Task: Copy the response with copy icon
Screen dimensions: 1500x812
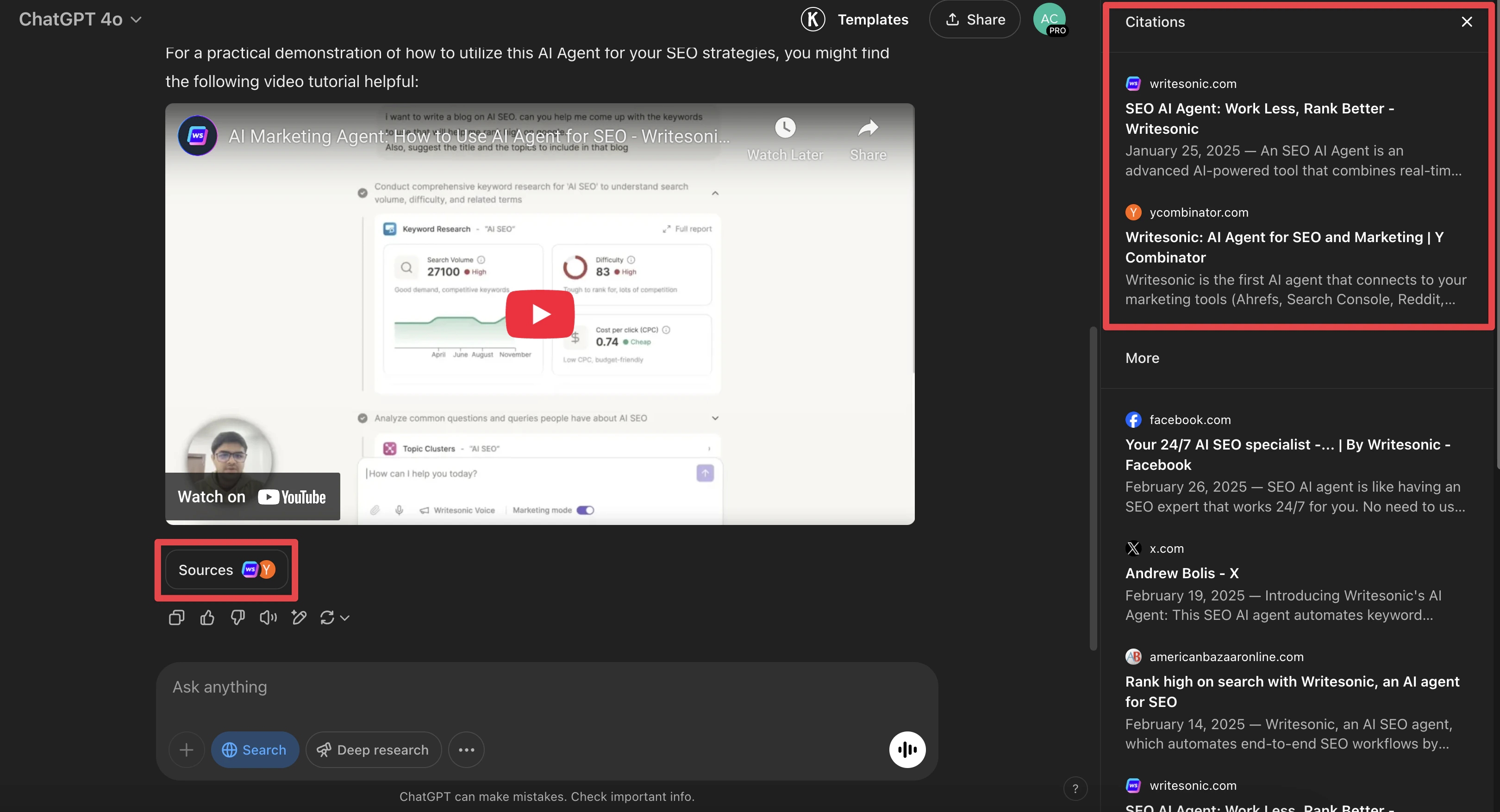Action: tap(176, 618)
